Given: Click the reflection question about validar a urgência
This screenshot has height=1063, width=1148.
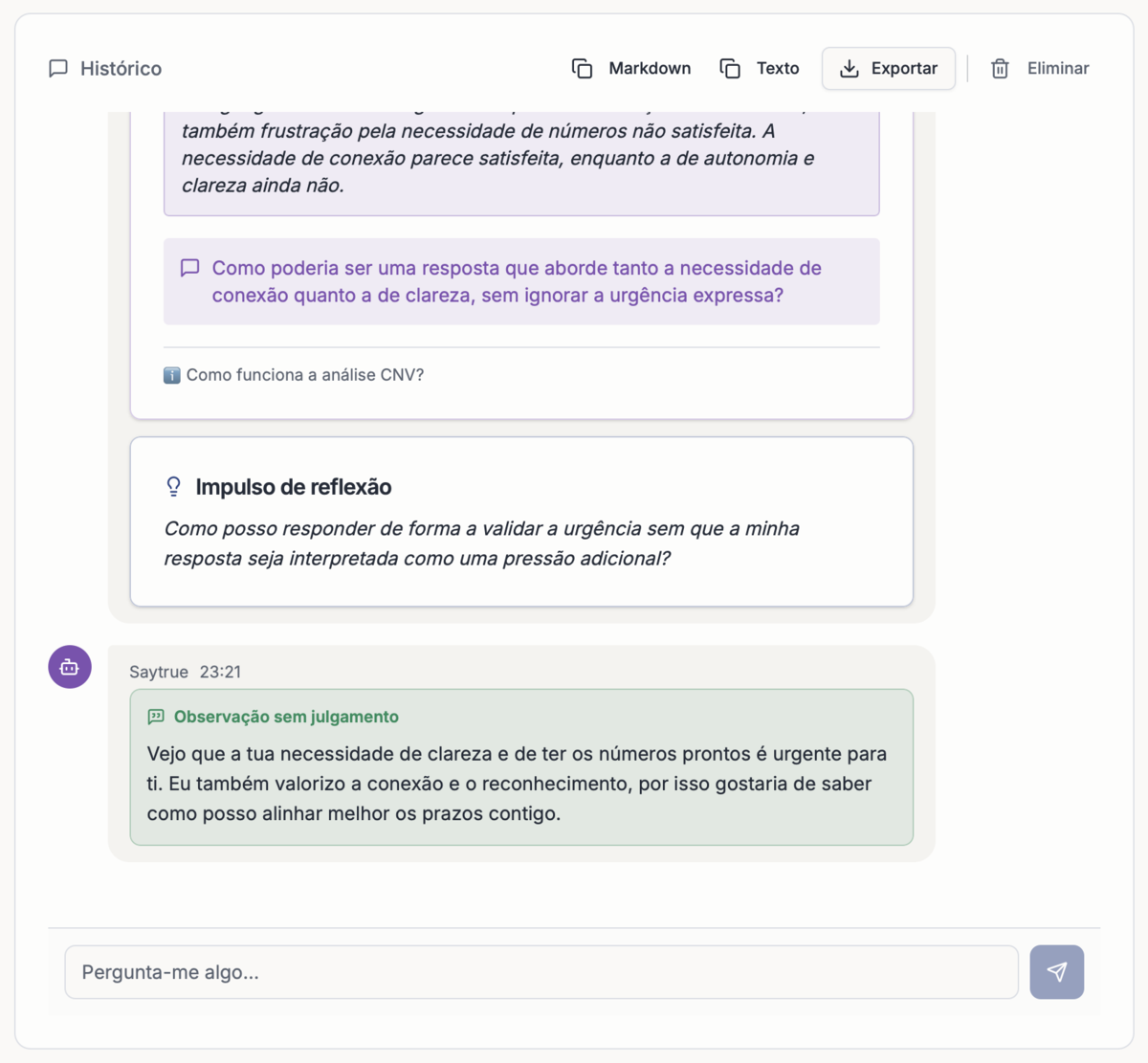Looking at the screenshot, I should pos(481,543).
